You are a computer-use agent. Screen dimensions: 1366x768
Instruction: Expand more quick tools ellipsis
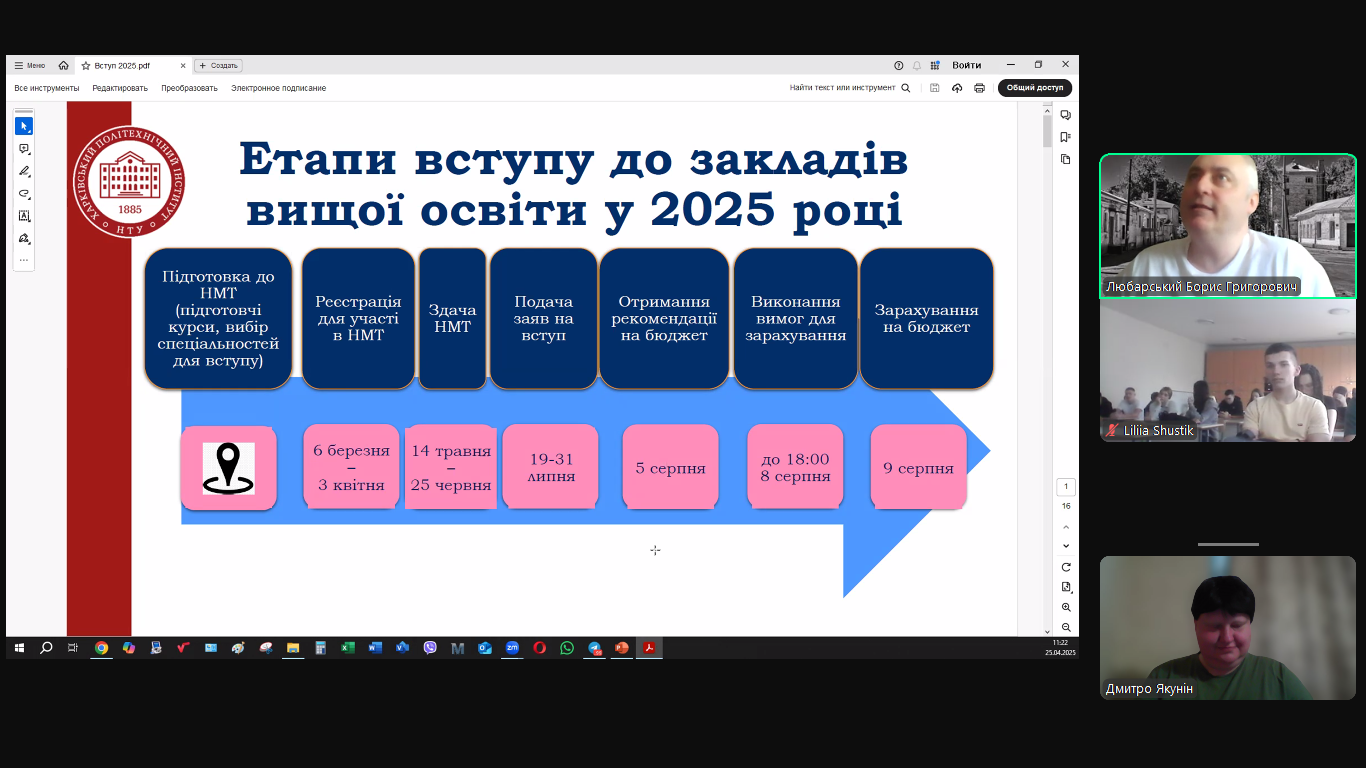click(24, 260)
